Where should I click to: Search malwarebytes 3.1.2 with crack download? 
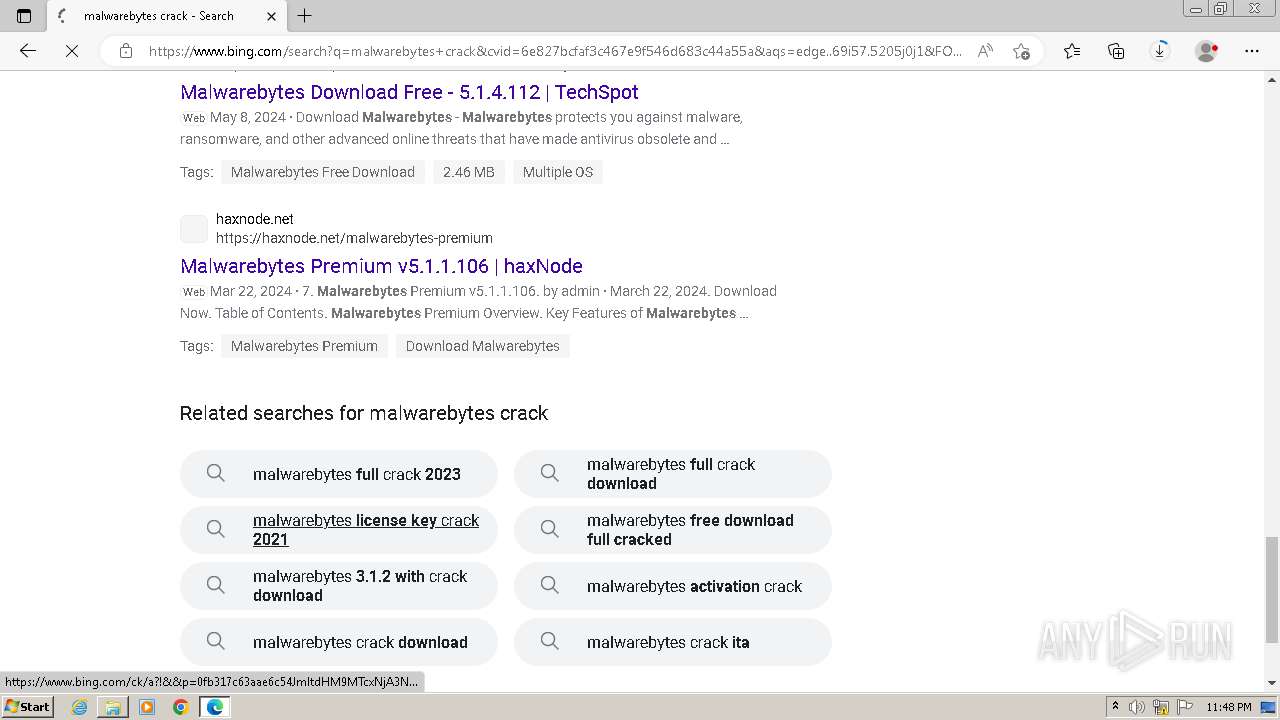coord(339,586)
